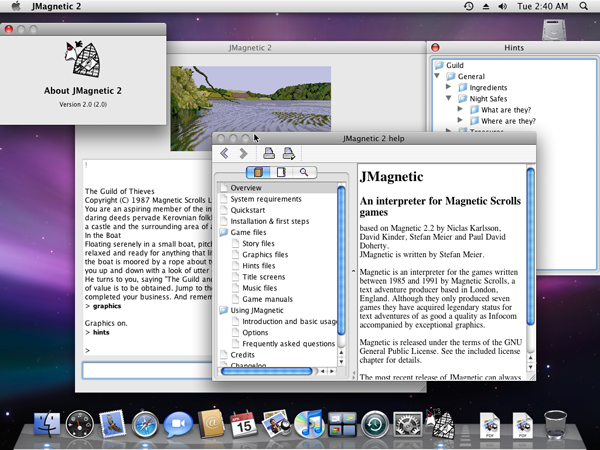
Task: Open Safari from the Dock
Action: [146, 426]
